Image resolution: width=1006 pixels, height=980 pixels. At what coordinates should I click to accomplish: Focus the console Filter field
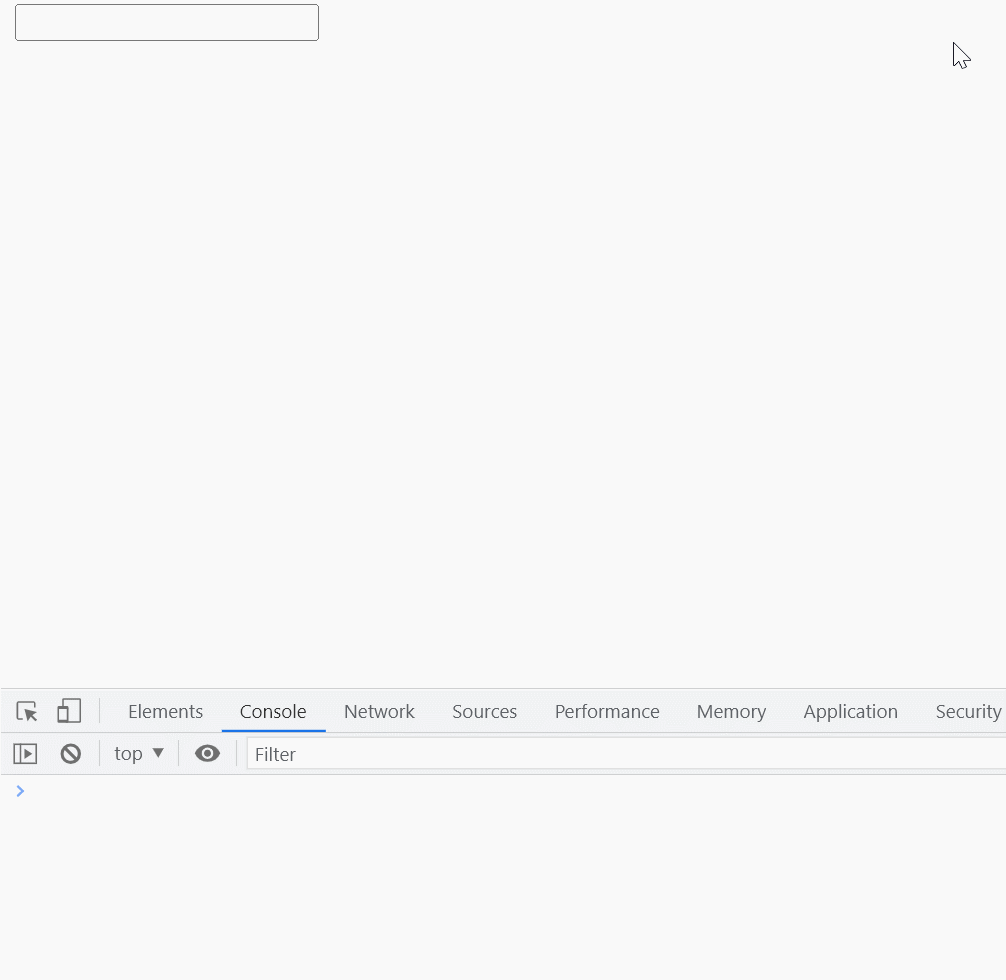626,753
